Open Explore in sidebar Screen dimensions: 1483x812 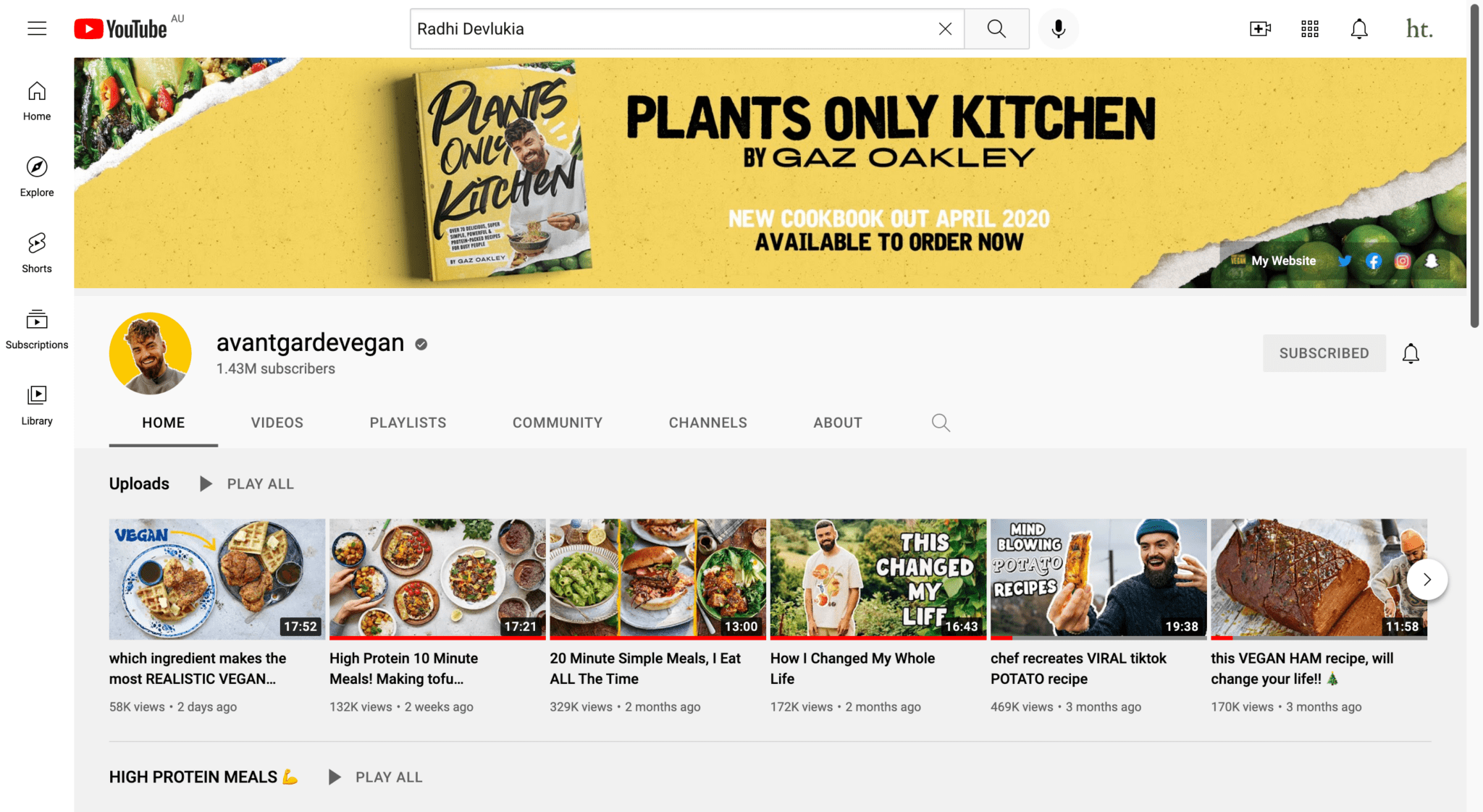37,177
